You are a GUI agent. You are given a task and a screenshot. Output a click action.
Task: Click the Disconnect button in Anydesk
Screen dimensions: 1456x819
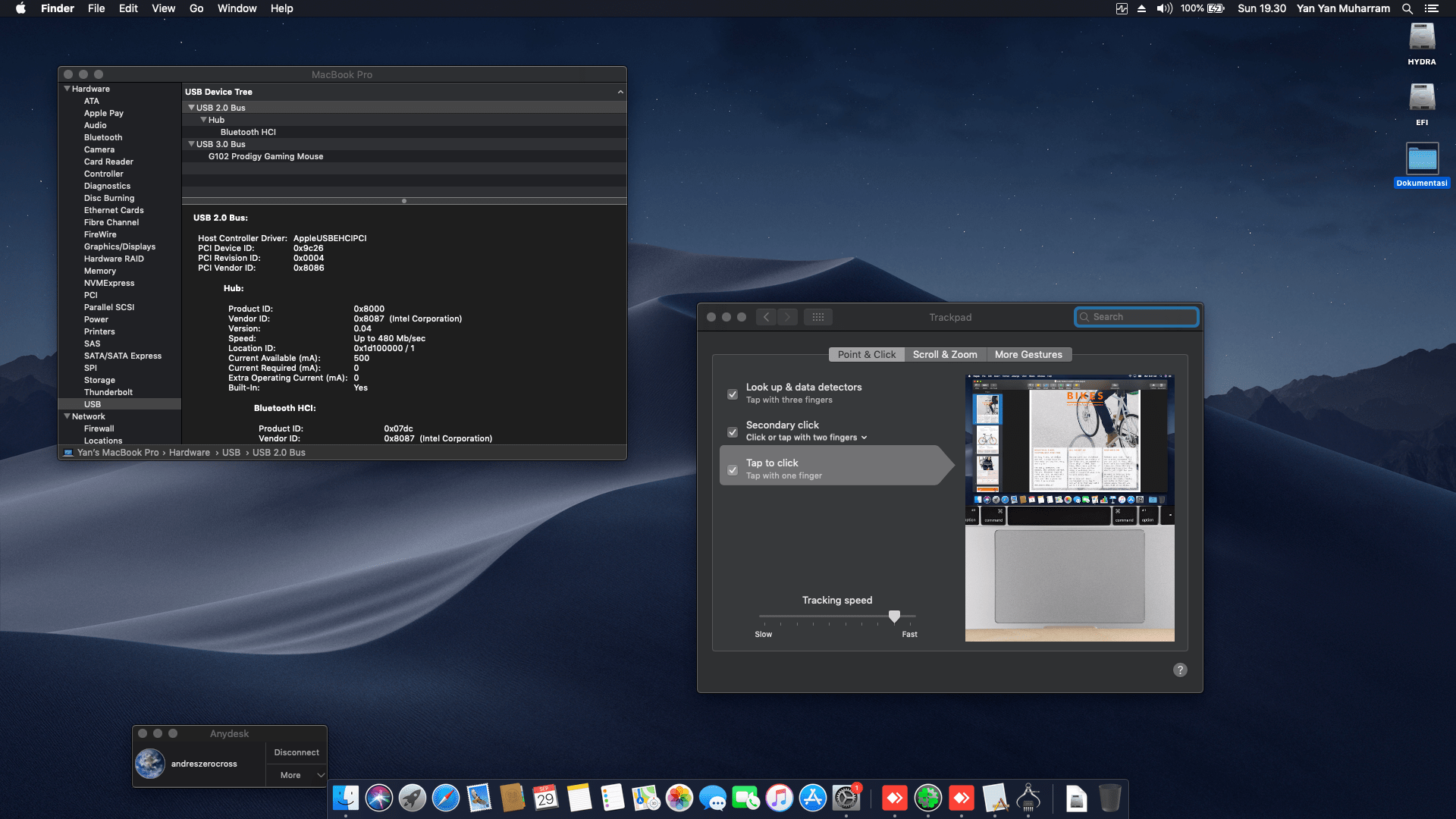pos(297,752)
